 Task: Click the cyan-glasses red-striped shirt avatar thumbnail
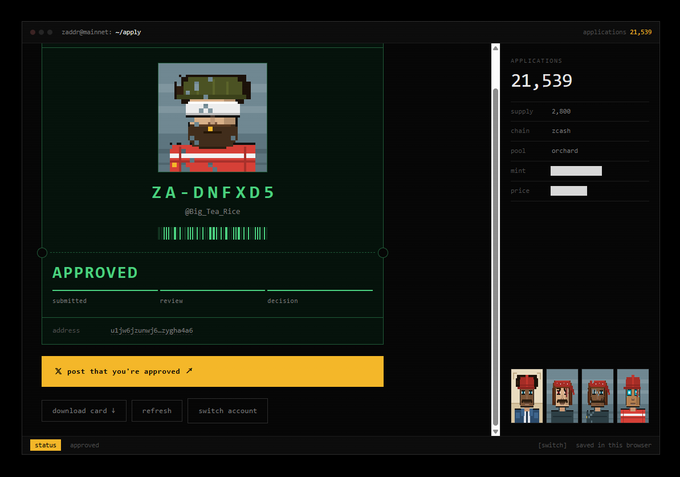point(633,396)
